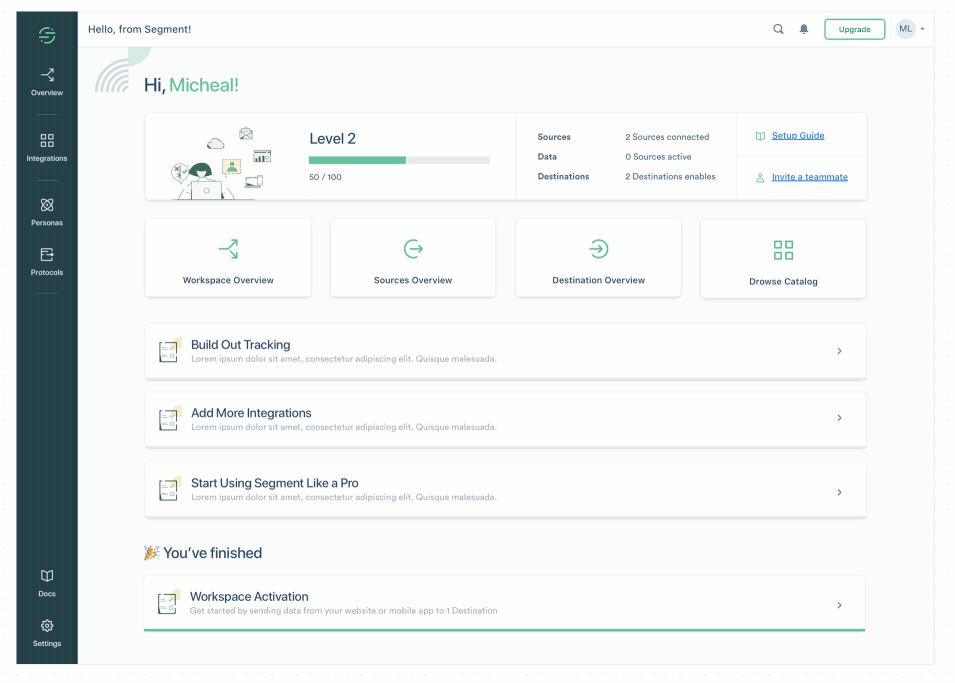
Task: Click the Start Using Segment checklist icon
Action: tap(169, 489)
